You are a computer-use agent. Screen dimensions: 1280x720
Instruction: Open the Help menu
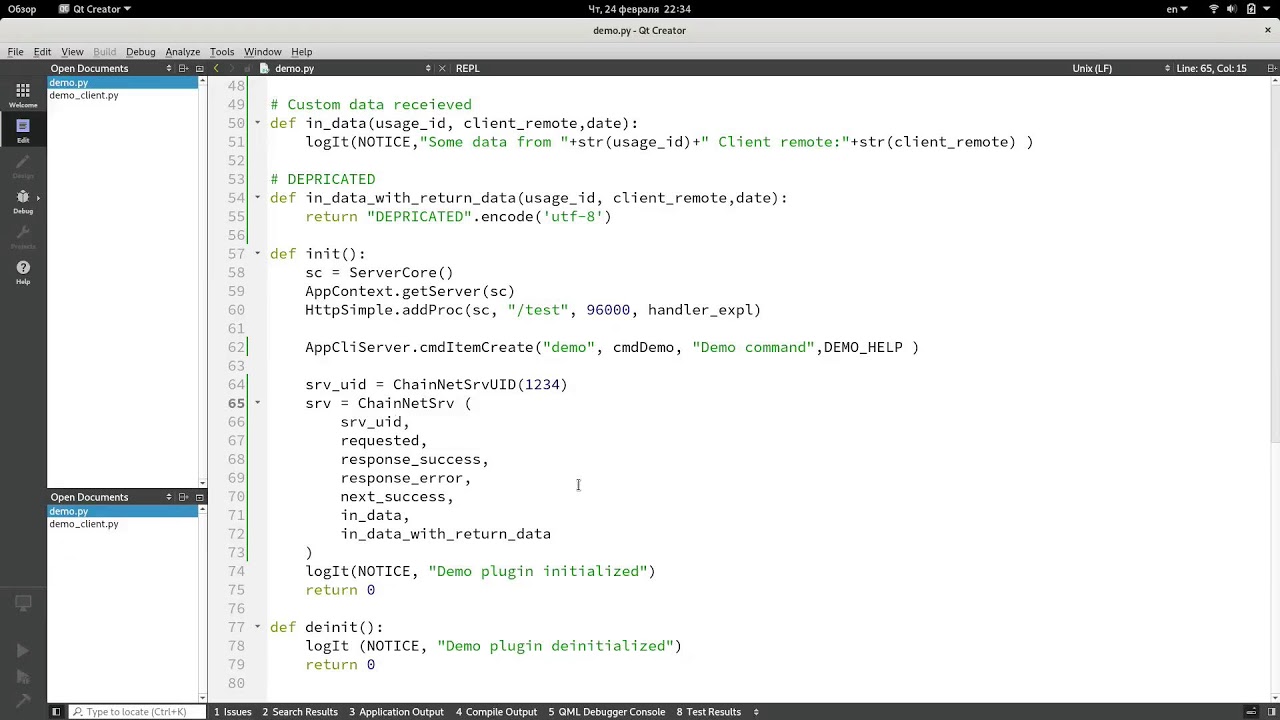pyautogui.click(x=301, y=52)
